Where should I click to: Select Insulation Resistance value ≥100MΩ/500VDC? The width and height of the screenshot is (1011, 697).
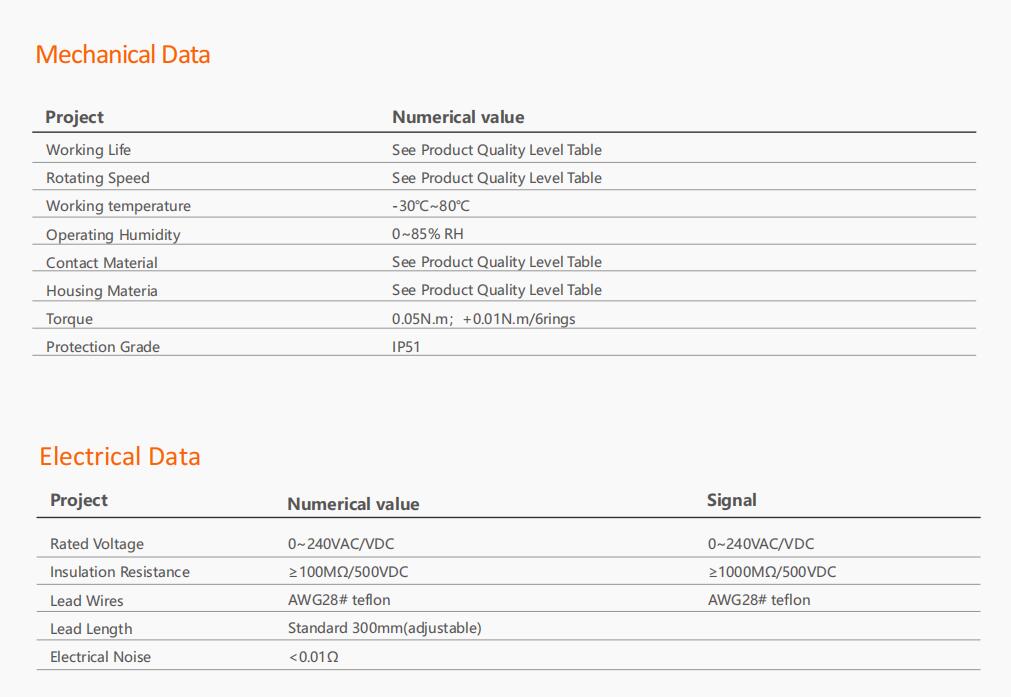pyautogui.click(x=348, y=572)
